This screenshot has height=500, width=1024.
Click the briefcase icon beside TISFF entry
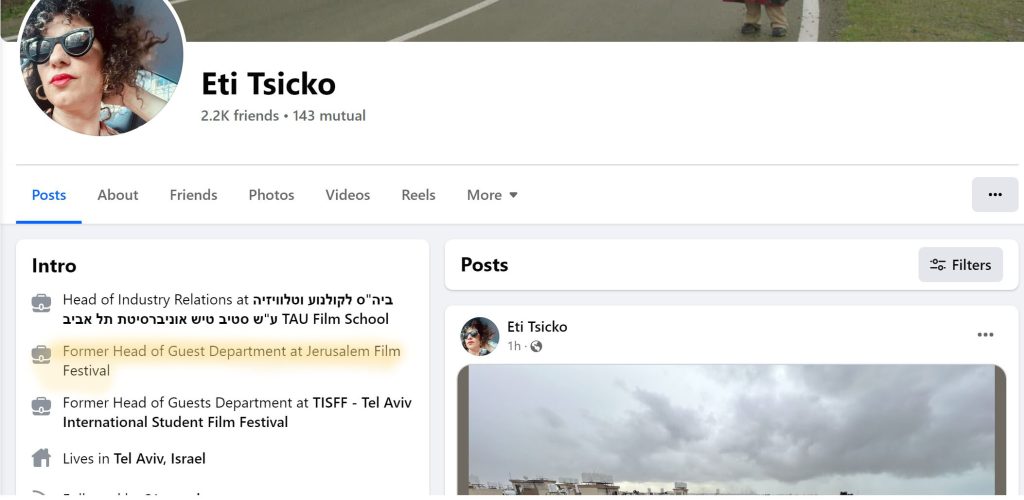tap(41, 406)
